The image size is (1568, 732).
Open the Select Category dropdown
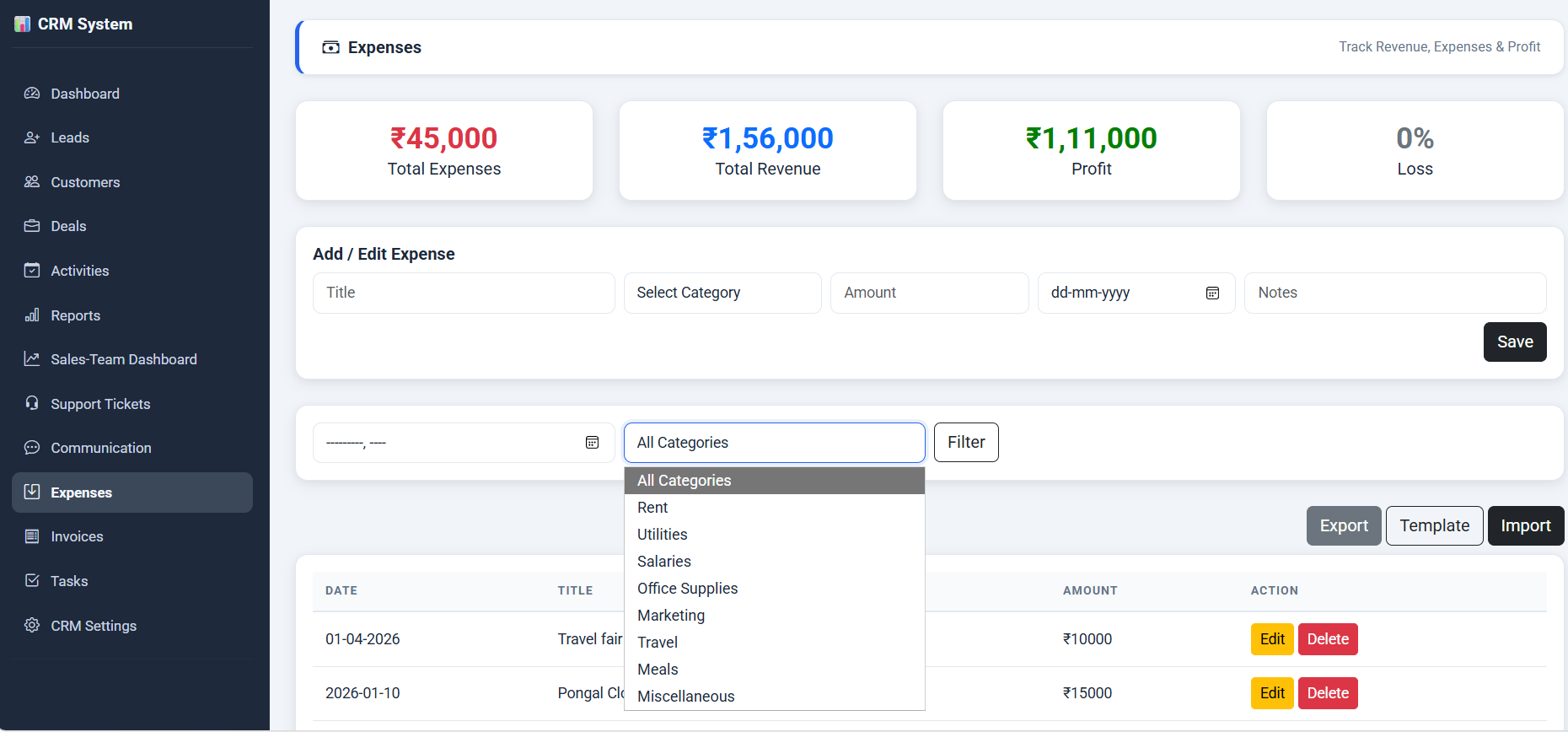(x=722, y=293)
